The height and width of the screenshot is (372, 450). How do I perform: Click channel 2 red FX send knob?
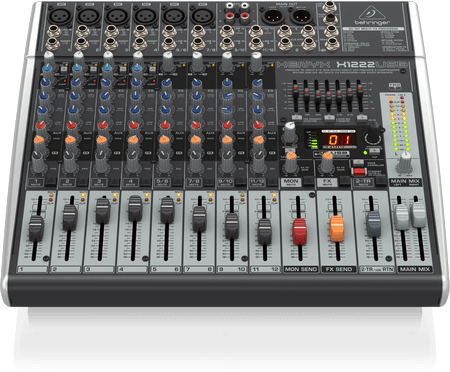[x=71, y=125]
